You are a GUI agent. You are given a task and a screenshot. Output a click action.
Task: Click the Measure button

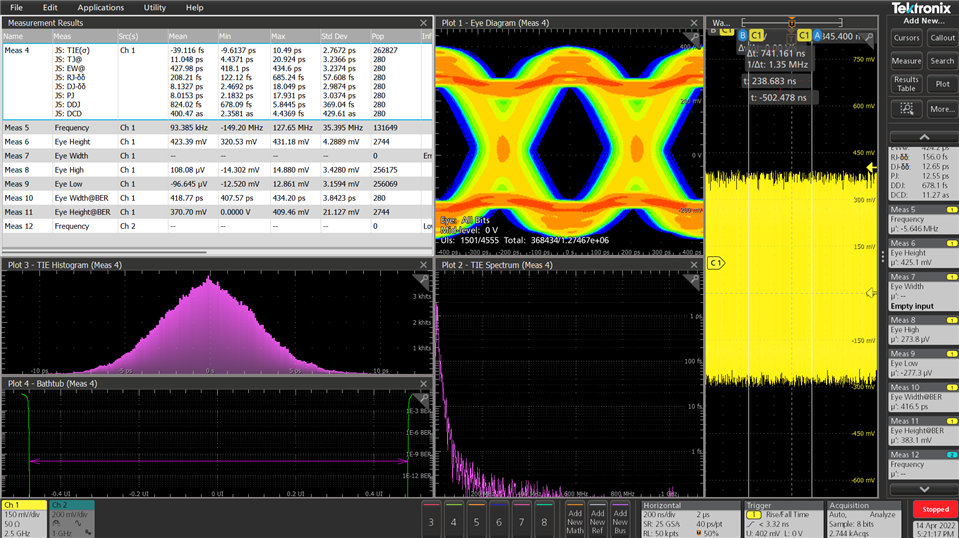point(906,61)
